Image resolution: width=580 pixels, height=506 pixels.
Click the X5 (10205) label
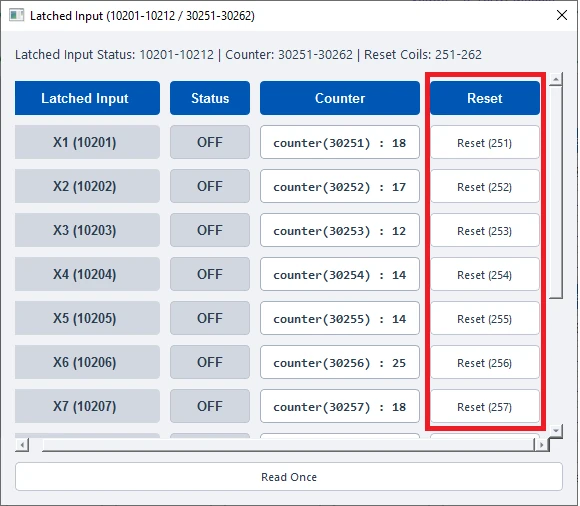pos(87,318)
